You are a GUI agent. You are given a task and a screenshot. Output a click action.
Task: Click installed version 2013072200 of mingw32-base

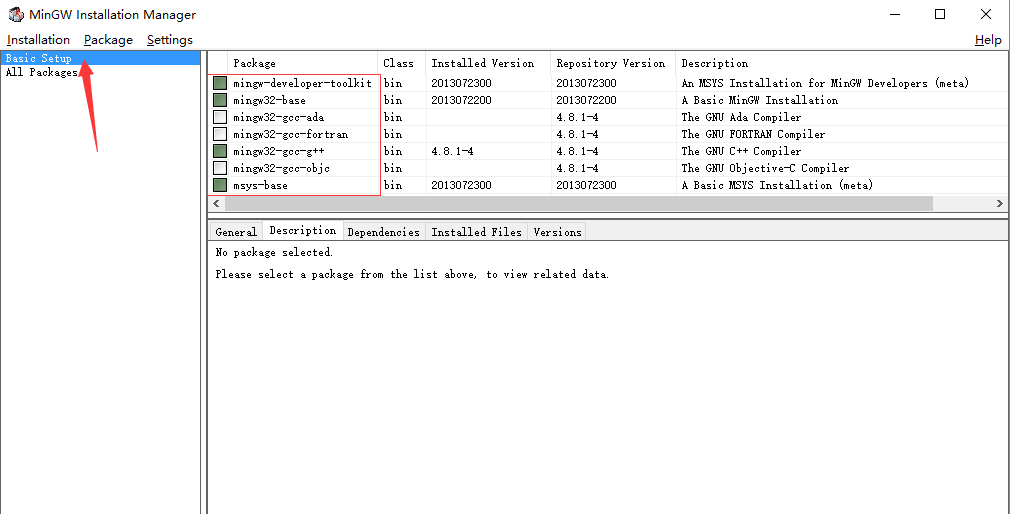click(461, 100)
